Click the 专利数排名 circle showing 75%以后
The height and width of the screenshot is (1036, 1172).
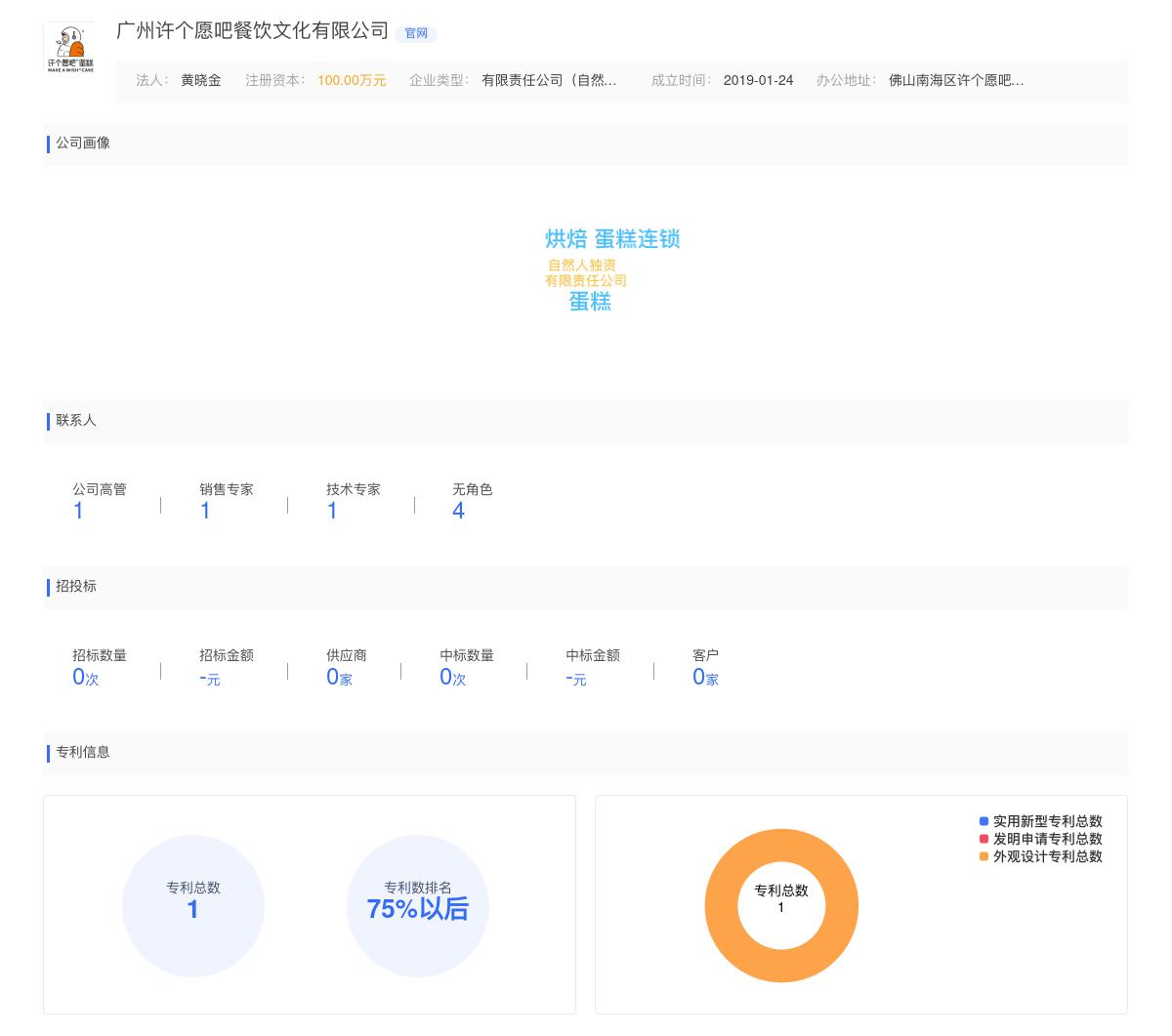(x=418, y=906)
